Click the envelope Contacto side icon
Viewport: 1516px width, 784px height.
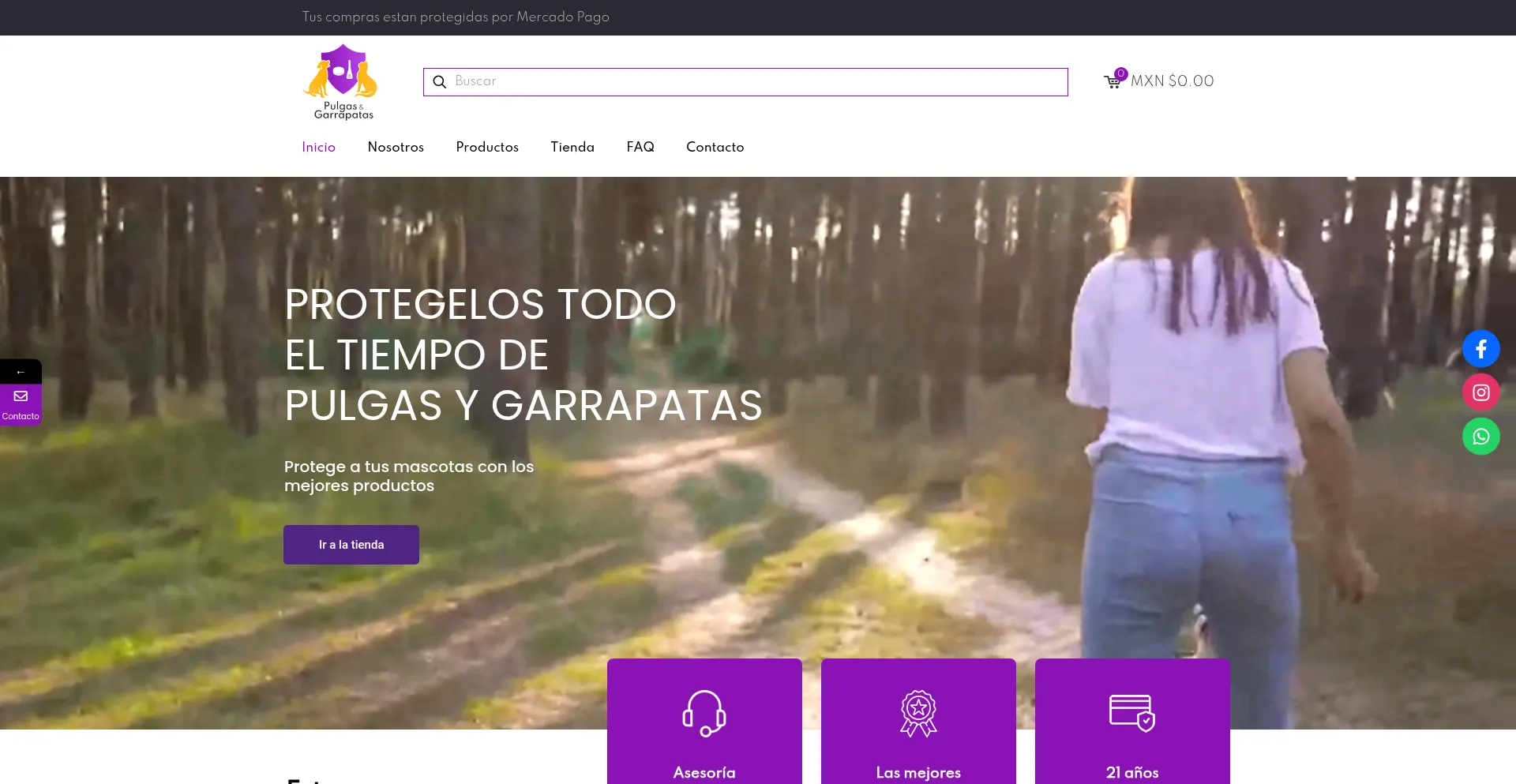coord(21,396)
